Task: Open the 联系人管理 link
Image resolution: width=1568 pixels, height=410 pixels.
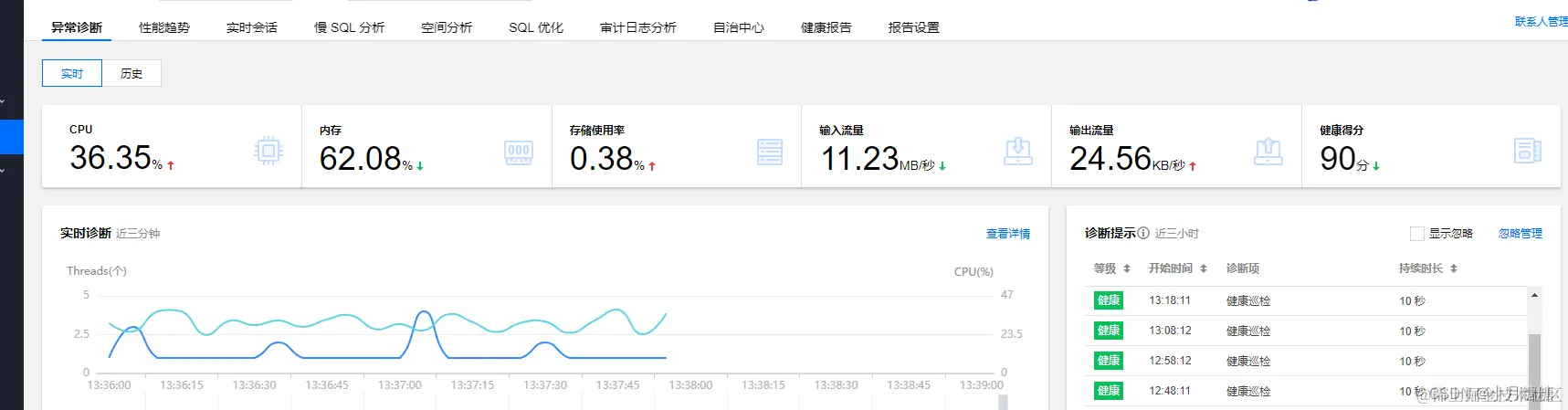Action: pyautogui.click(x=1541, y=21)
